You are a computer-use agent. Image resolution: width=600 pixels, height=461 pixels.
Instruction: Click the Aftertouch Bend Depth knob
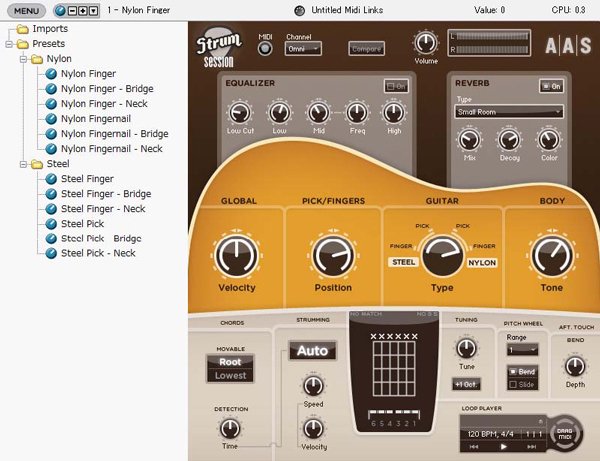(x=575, y=367)
